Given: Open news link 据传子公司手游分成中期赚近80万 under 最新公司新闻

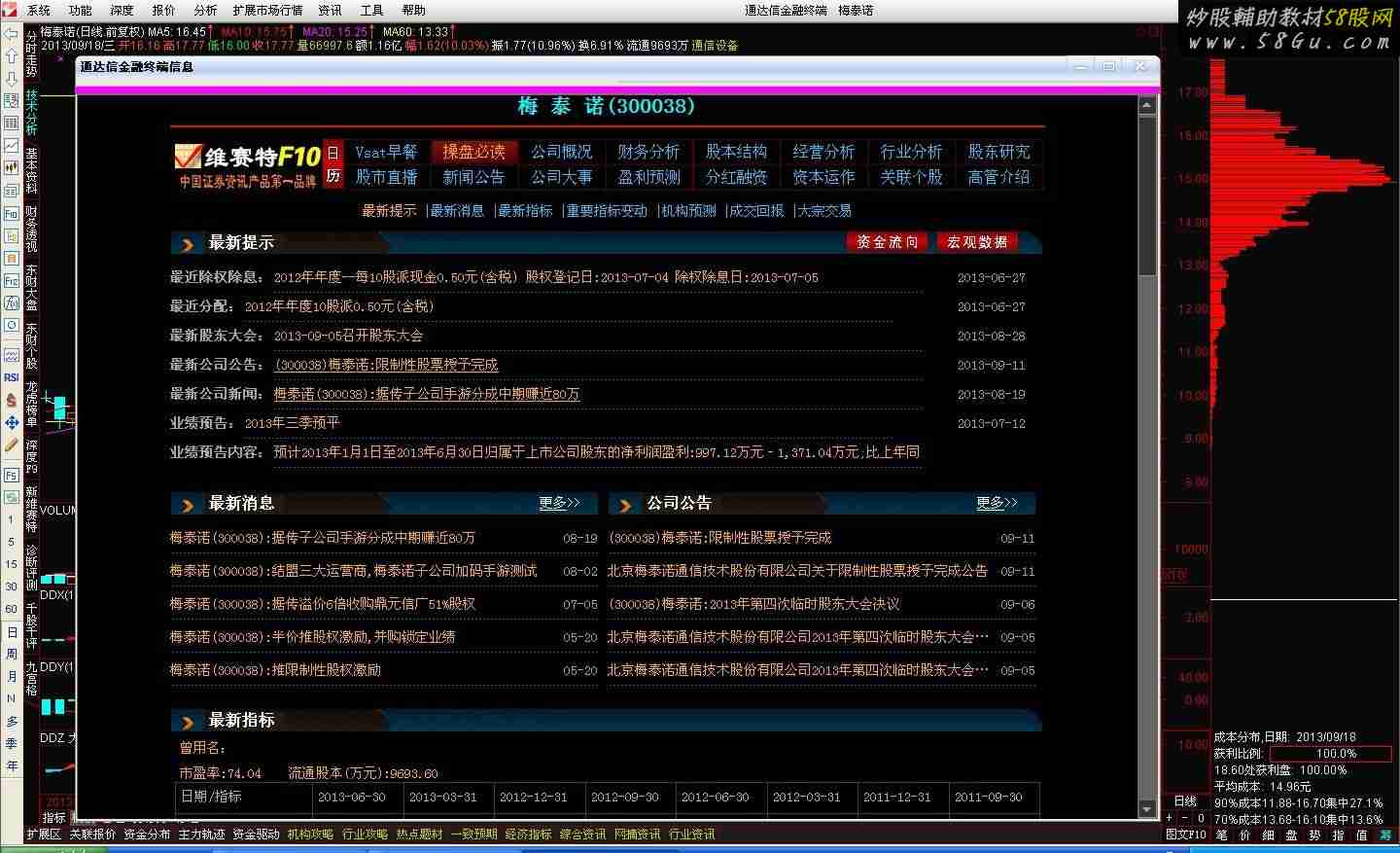Looking at the screenshot, I should coord(427,394).
